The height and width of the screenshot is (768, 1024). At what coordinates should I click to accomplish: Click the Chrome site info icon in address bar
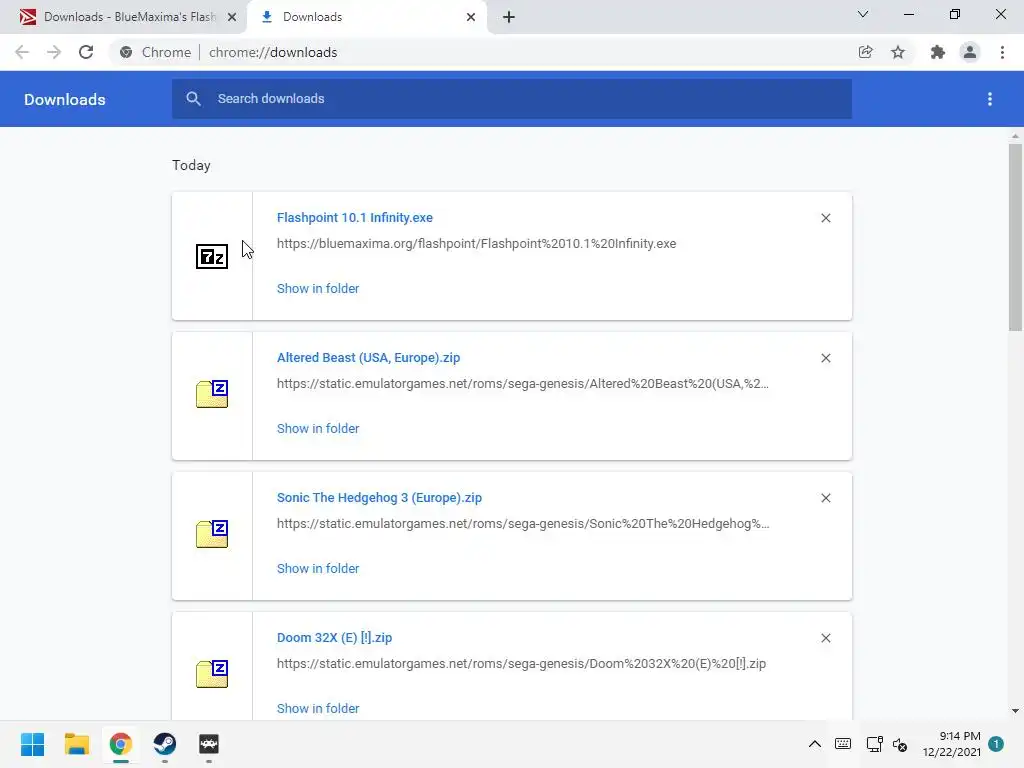(126, 52)
